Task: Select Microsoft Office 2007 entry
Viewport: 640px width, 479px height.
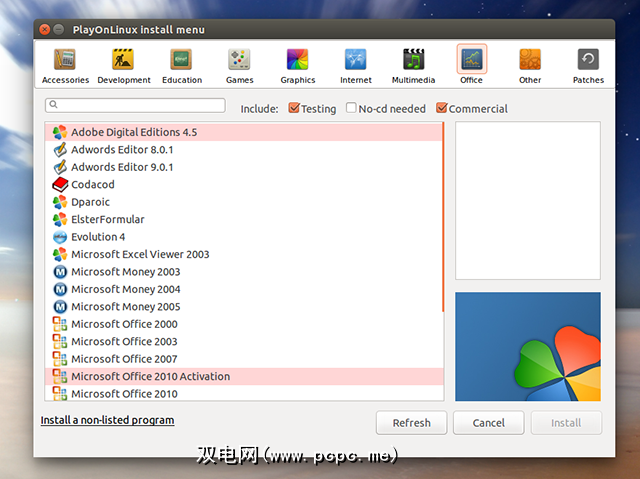Action: coord(244,359)
